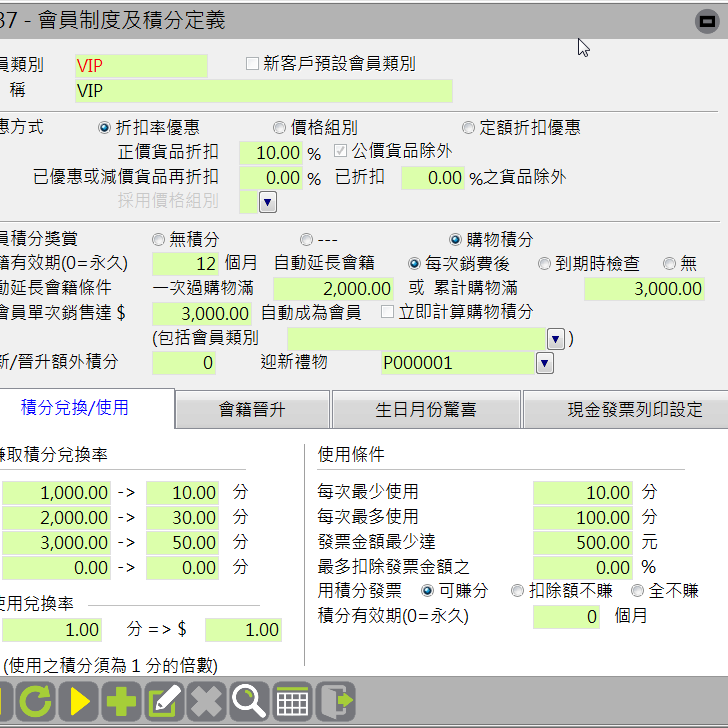Click the green refresh arrow icon
728x728 pixels.
tap(35, 702)
